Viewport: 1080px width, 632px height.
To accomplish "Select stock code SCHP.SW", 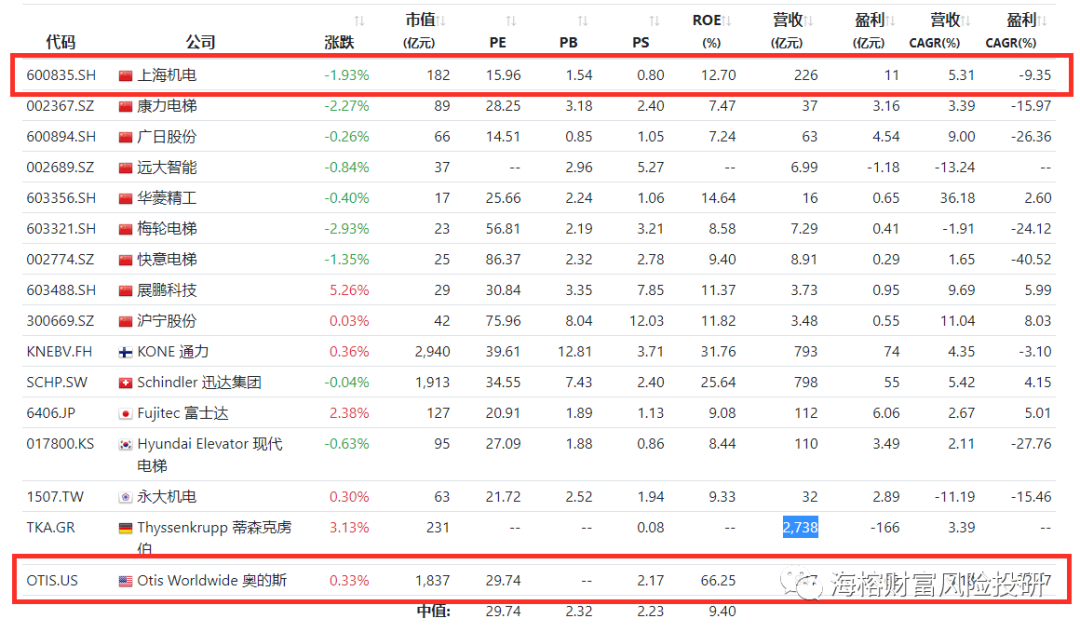I will (57, 382).
